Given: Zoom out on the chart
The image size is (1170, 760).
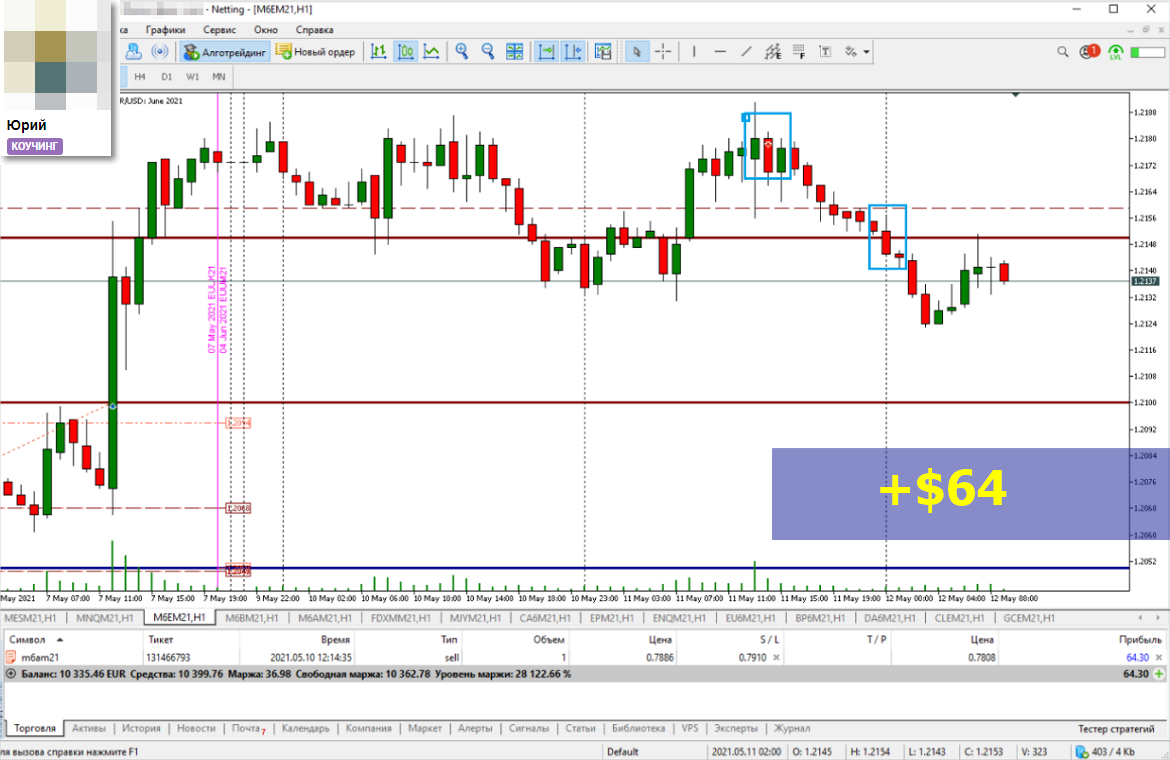Looking at the screenshot, I should coord(488,51).
